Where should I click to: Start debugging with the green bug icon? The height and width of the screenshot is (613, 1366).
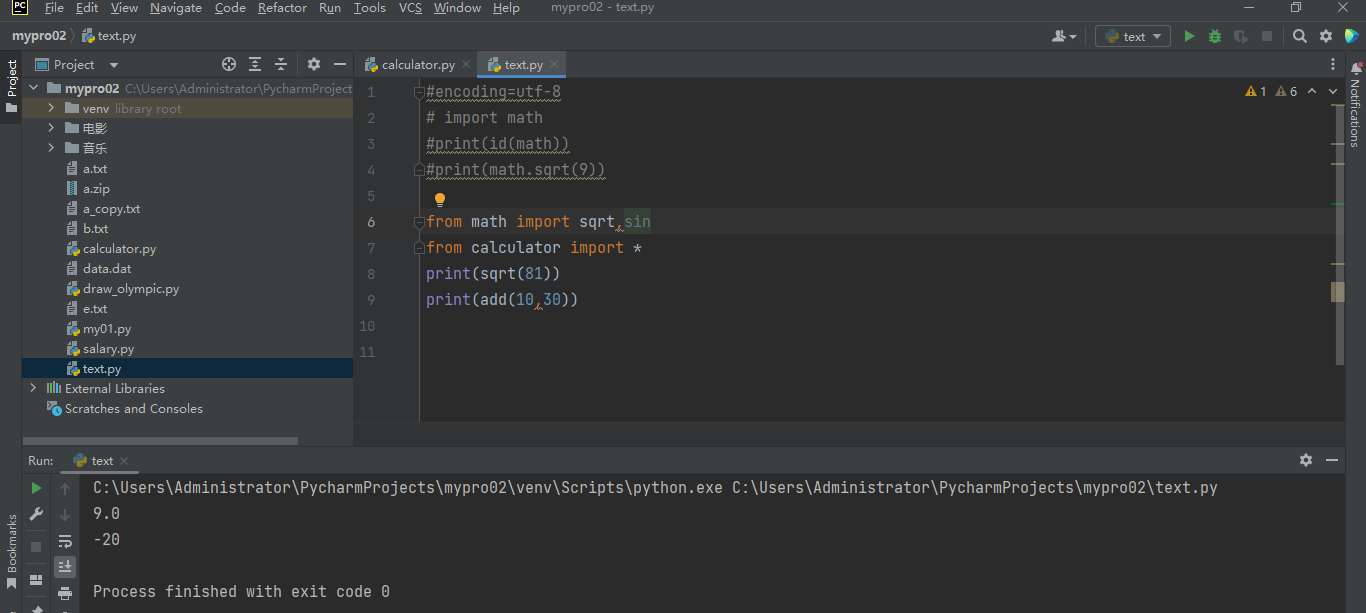pos(1215,36)
